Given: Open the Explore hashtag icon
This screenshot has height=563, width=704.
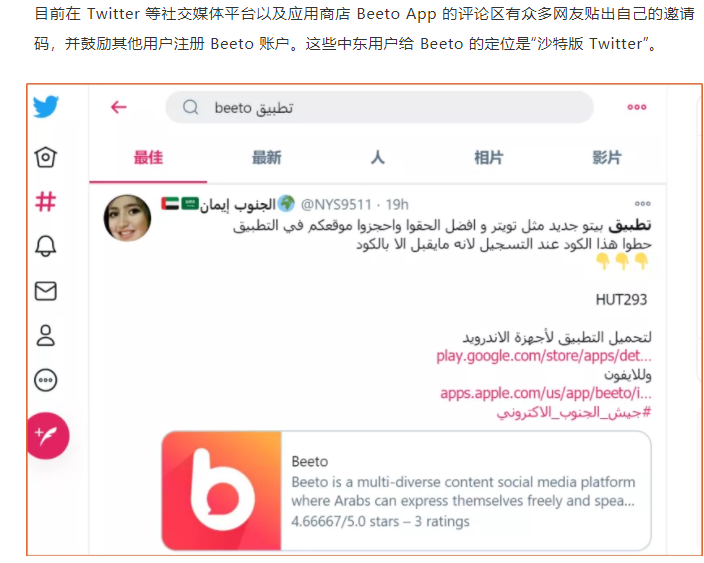Looking at the screenshot, I should coord(46,202).
